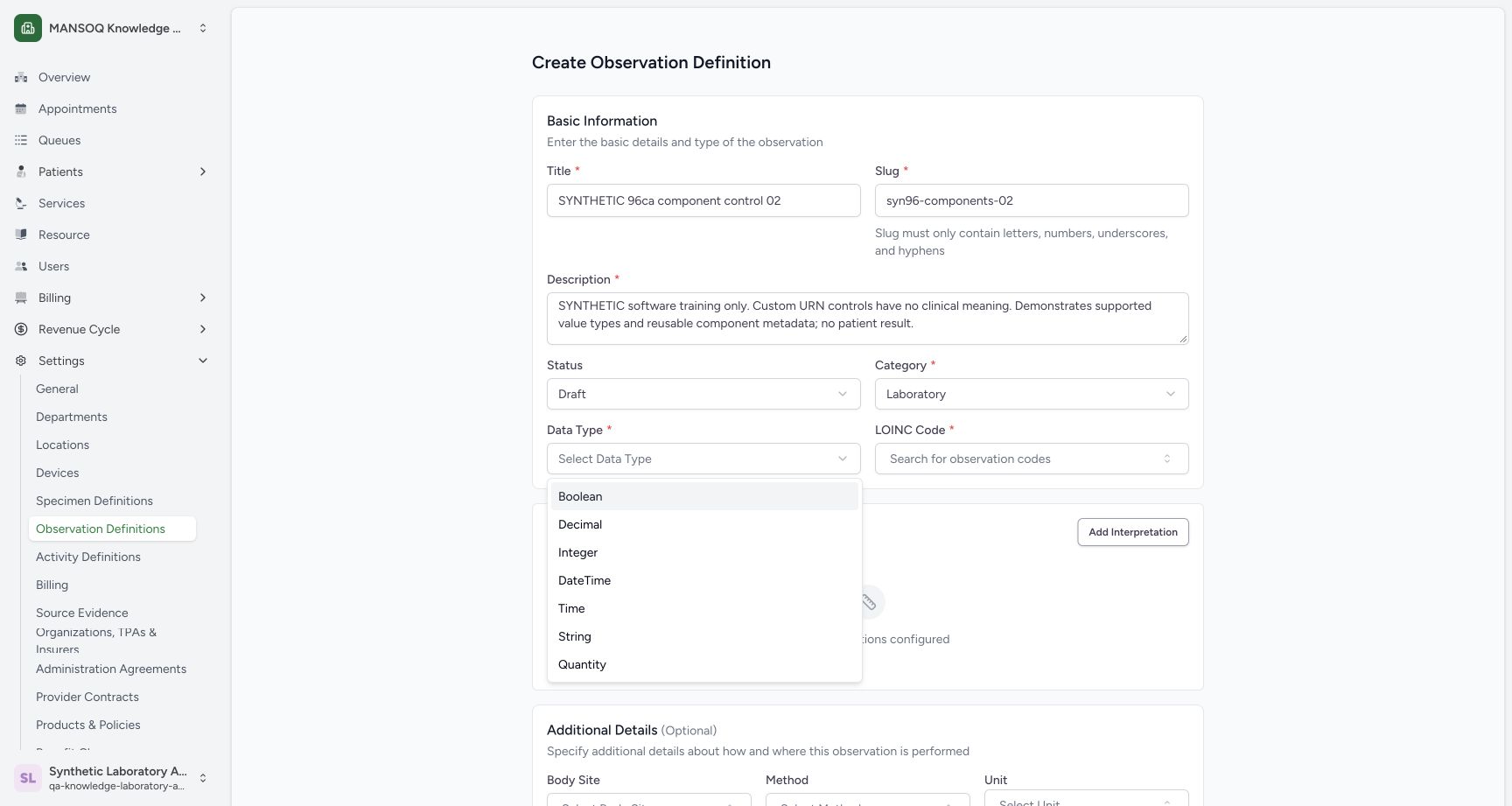Click the Revenue Cycle dollar icon
Viewport: 1512px width, 806px height.
(21, 329)
